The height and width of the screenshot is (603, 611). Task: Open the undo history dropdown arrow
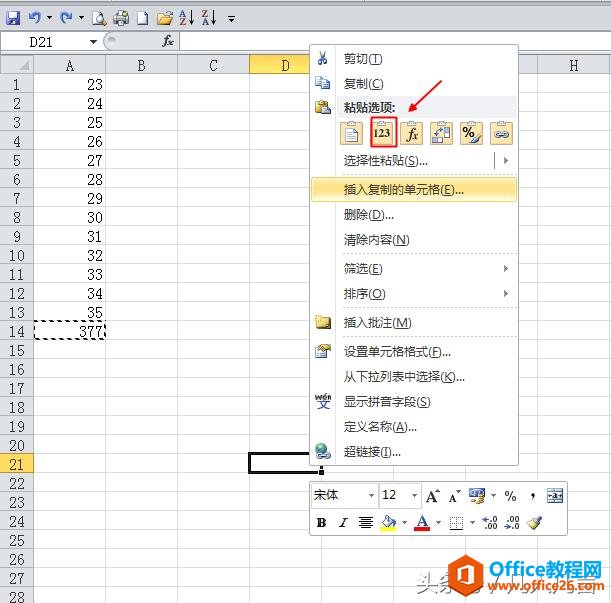point(49,18)
